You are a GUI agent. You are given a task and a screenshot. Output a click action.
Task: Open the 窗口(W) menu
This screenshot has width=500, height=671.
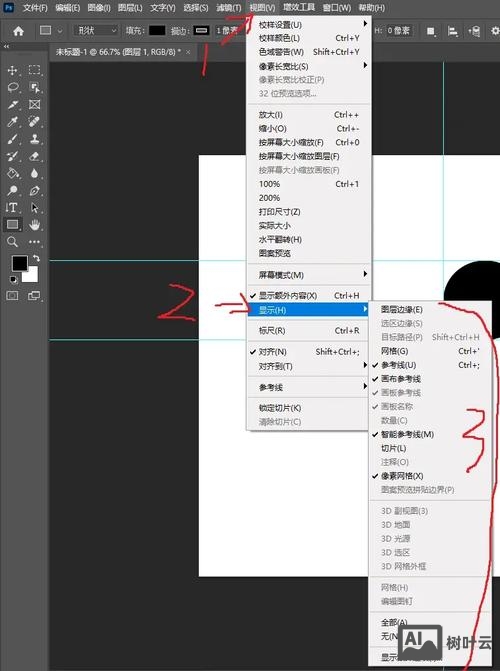(x=337, y=8)
